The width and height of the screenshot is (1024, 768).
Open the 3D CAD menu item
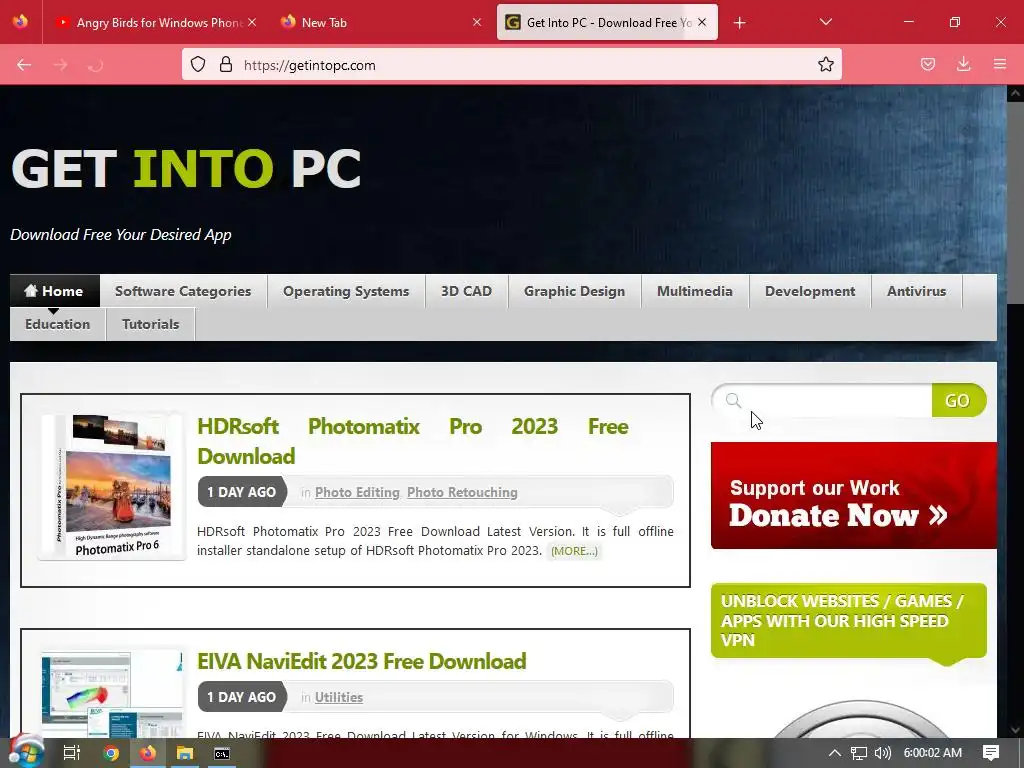pyautogui.click(x=466, y=291)
